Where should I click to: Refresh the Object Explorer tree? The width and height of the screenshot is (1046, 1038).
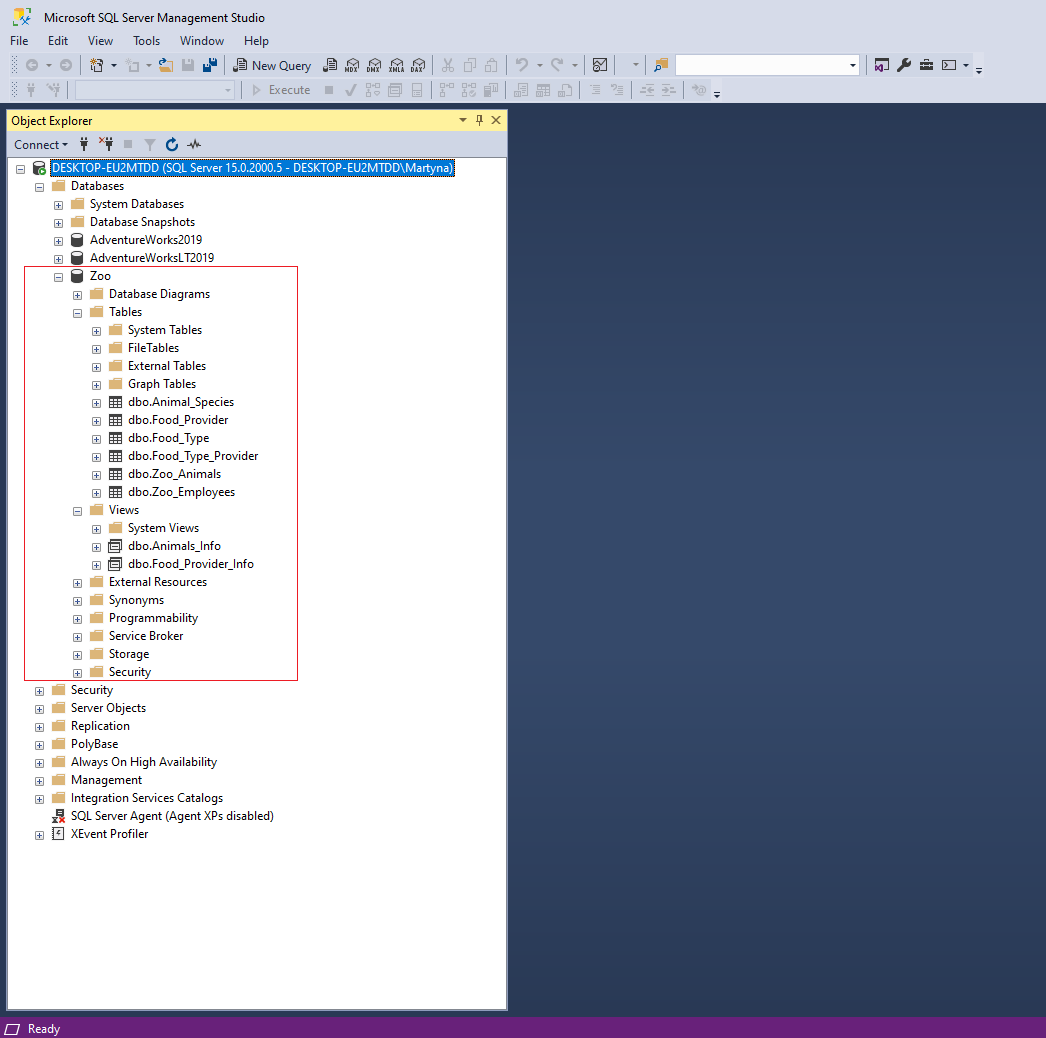pos(172,144)
